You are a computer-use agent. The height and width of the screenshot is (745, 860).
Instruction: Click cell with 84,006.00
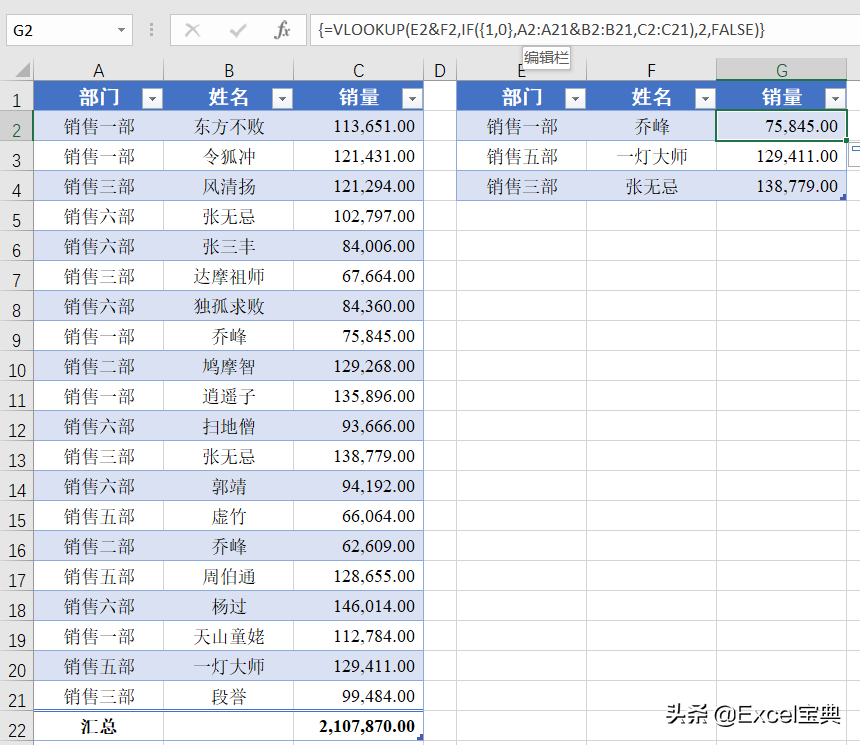(359, 246)
